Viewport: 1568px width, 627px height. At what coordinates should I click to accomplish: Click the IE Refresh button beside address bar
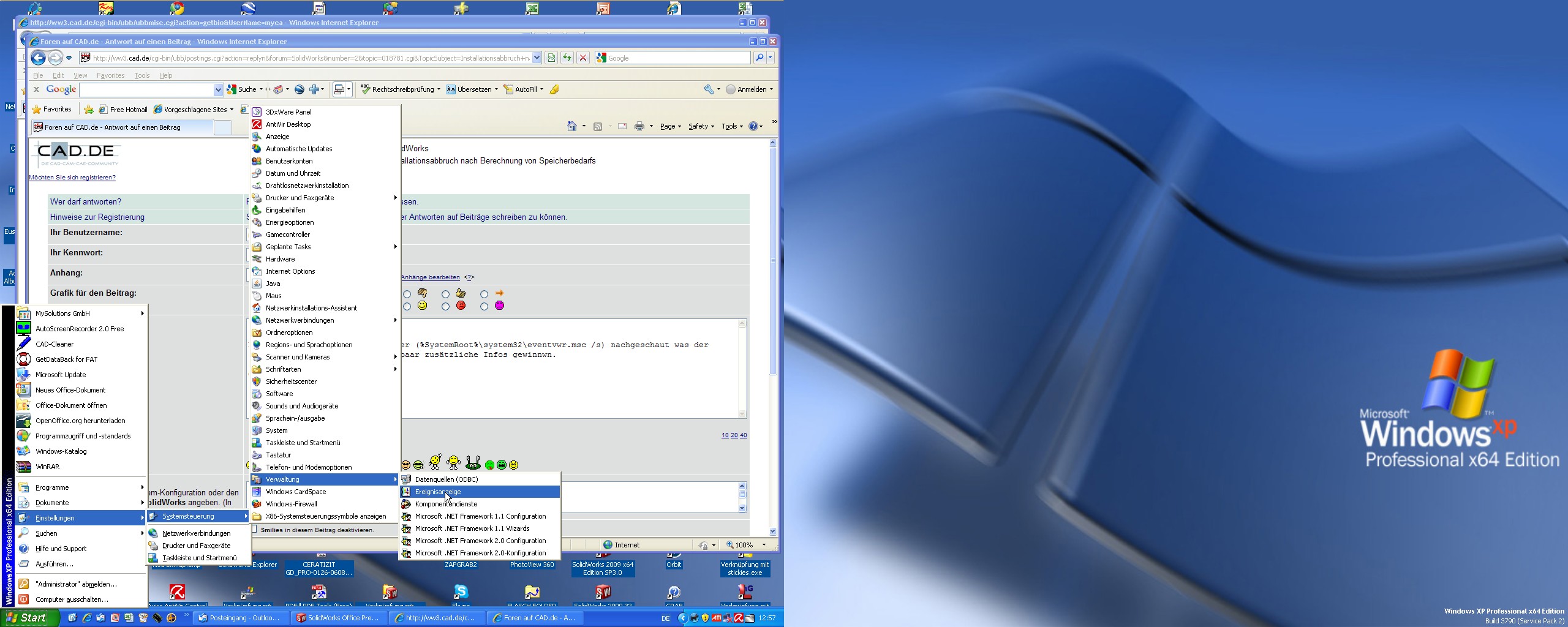tap(567, 58)
